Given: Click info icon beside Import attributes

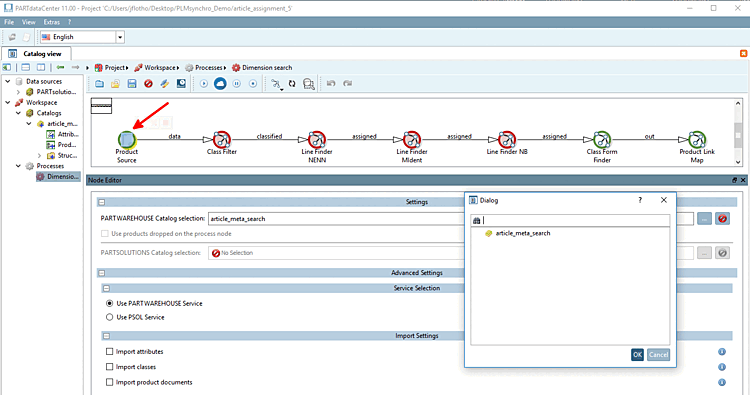Looking at the screenshot, I should (722, 351).
